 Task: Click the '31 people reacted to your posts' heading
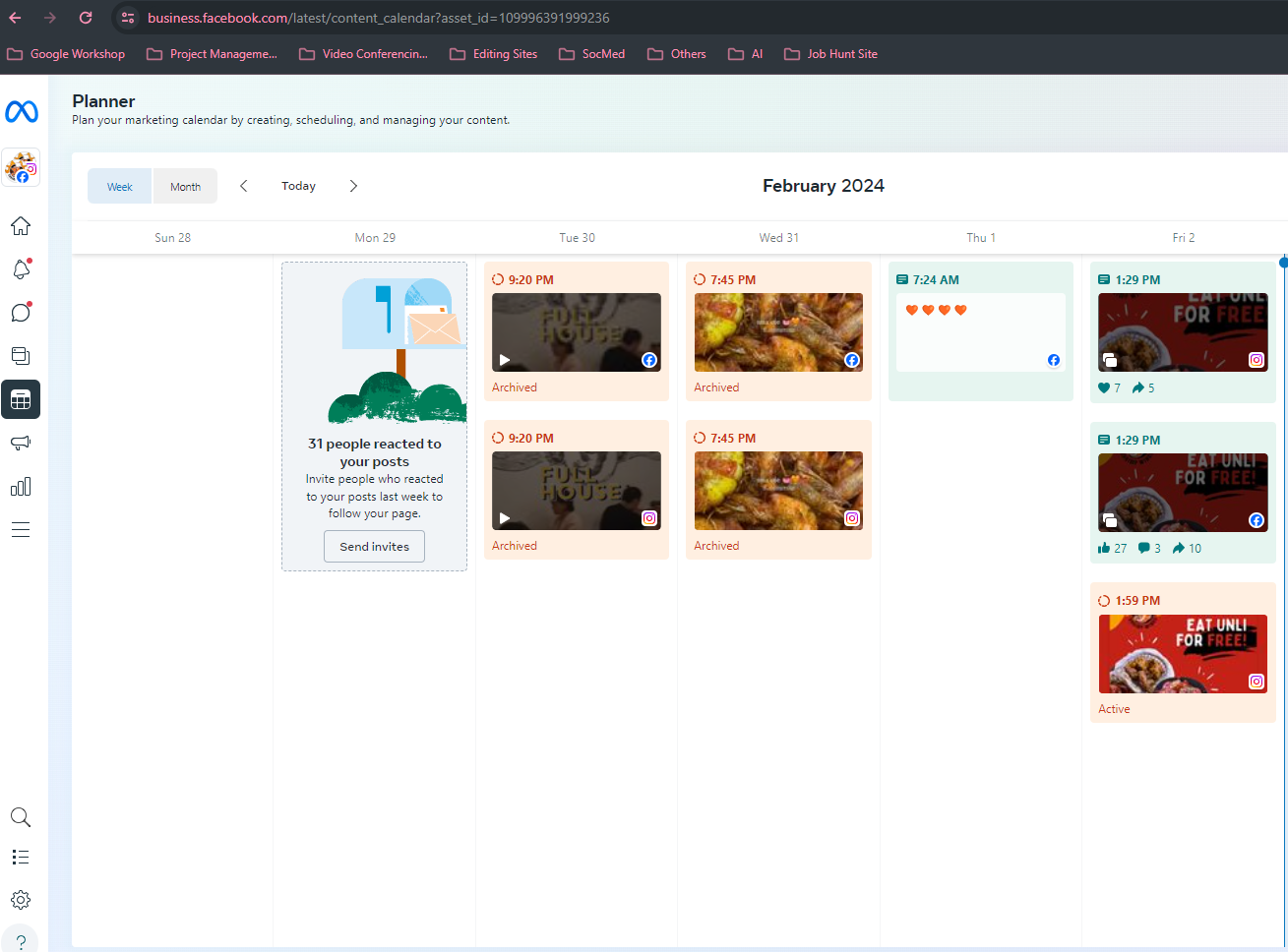pyautogui.click(x=375, y=452)
